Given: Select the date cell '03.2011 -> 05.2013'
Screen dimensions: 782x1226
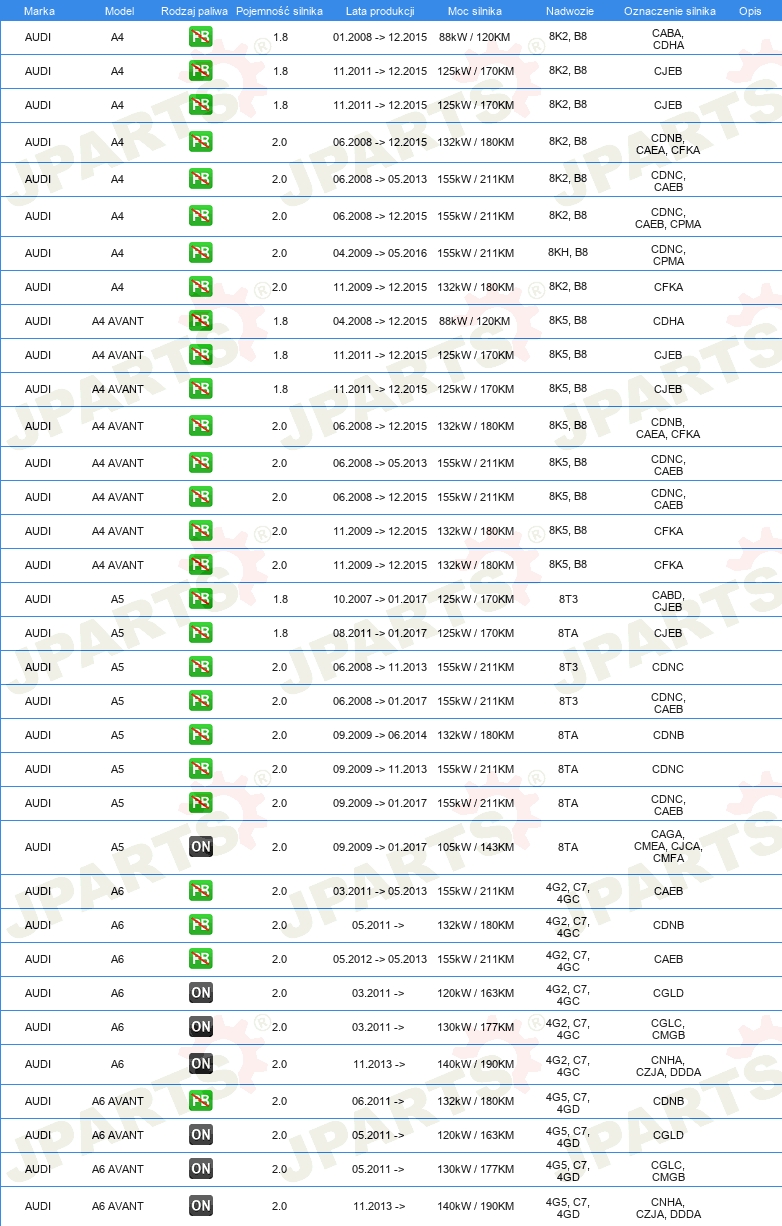Looking at the screenshot, I should click(380, 891).
